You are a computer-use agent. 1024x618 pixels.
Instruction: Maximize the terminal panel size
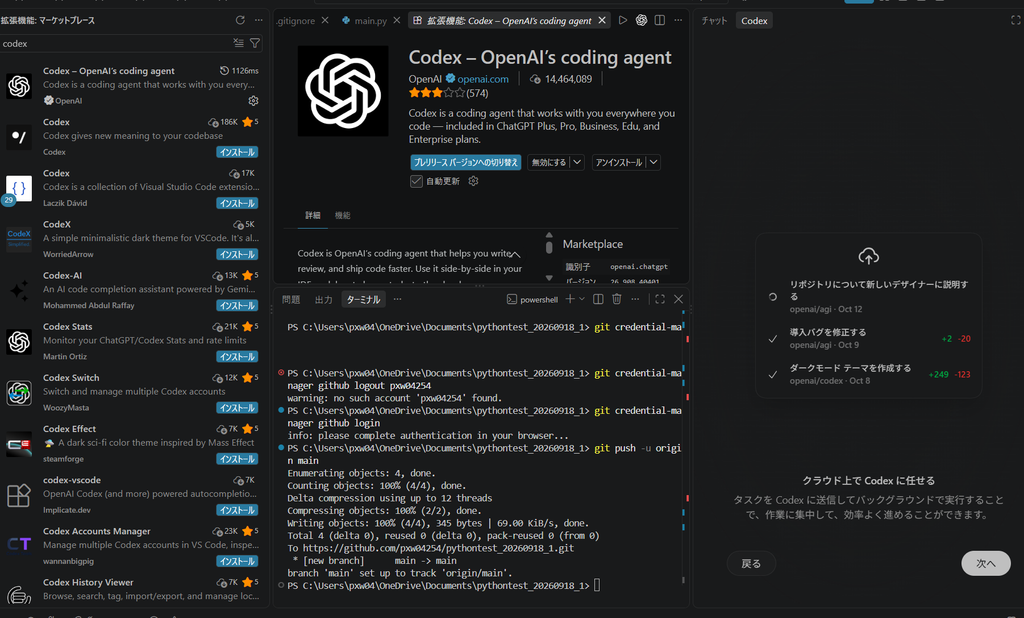(x=660, y=299)
